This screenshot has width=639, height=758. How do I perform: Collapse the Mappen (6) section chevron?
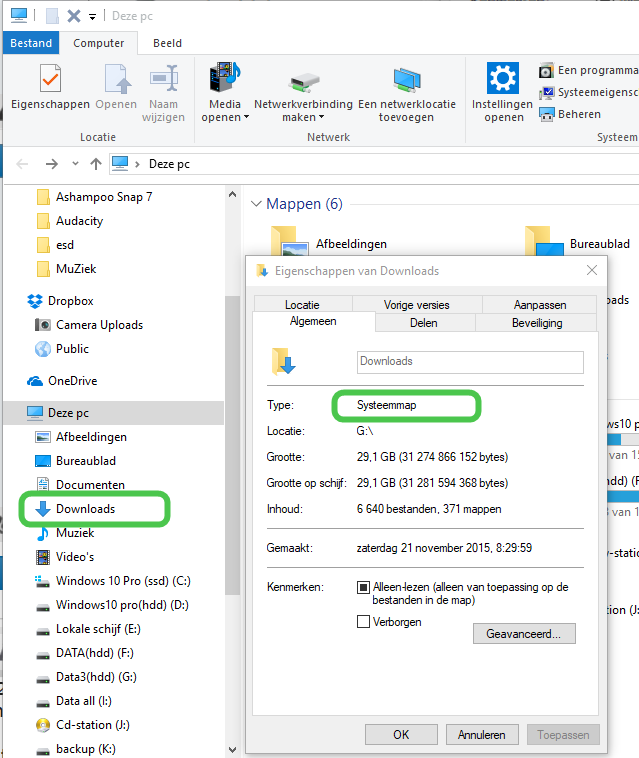point(256,204)
